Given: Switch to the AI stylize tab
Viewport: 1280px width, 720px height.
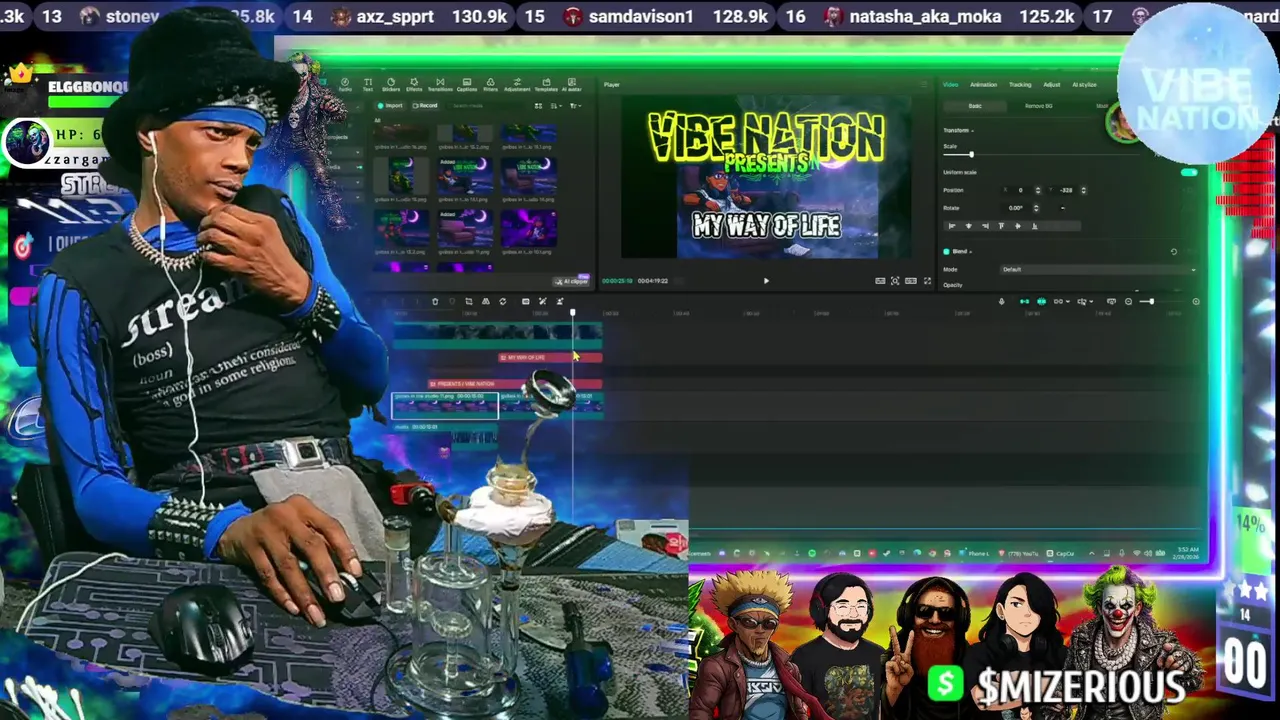Looking at the screenshot, I should [x=1084, y=85].
